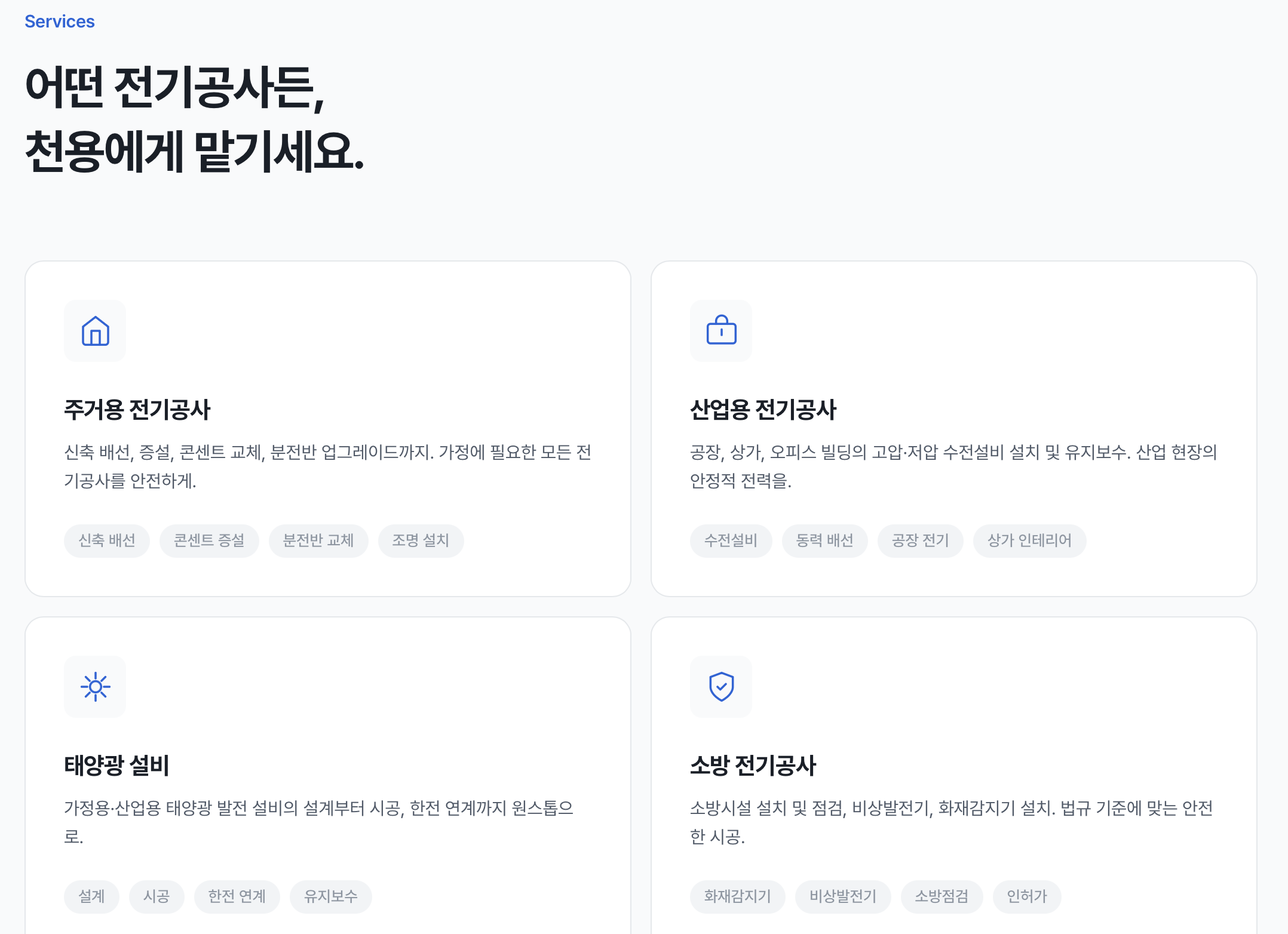The width and height of the screenshot is (1288, 934).
Task: Select the 유지보수 tag
Action: click(330, 896)
